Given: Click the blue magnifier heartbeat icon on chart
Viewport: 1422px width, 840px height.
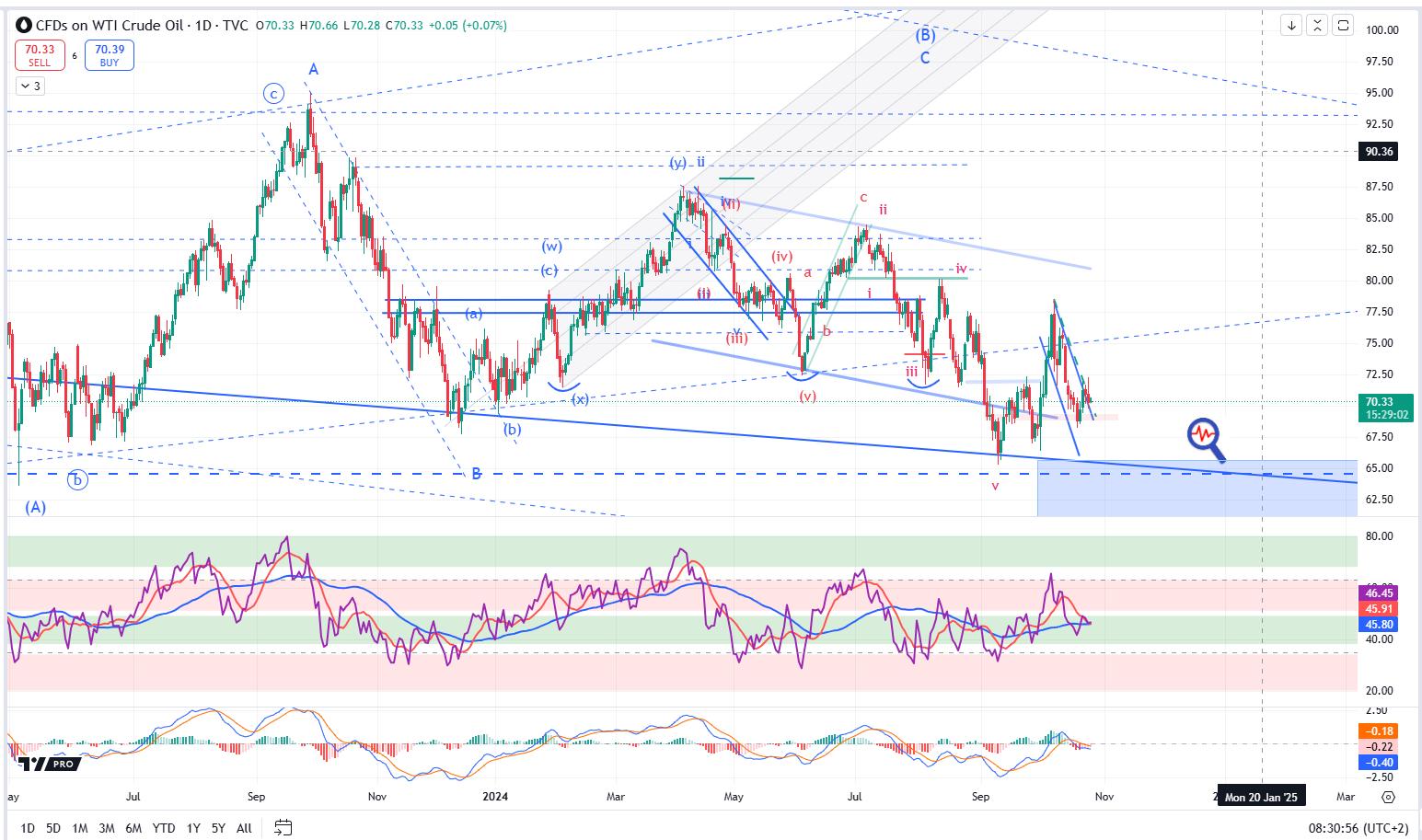Looking at the screenshot, I should 1206,438.
